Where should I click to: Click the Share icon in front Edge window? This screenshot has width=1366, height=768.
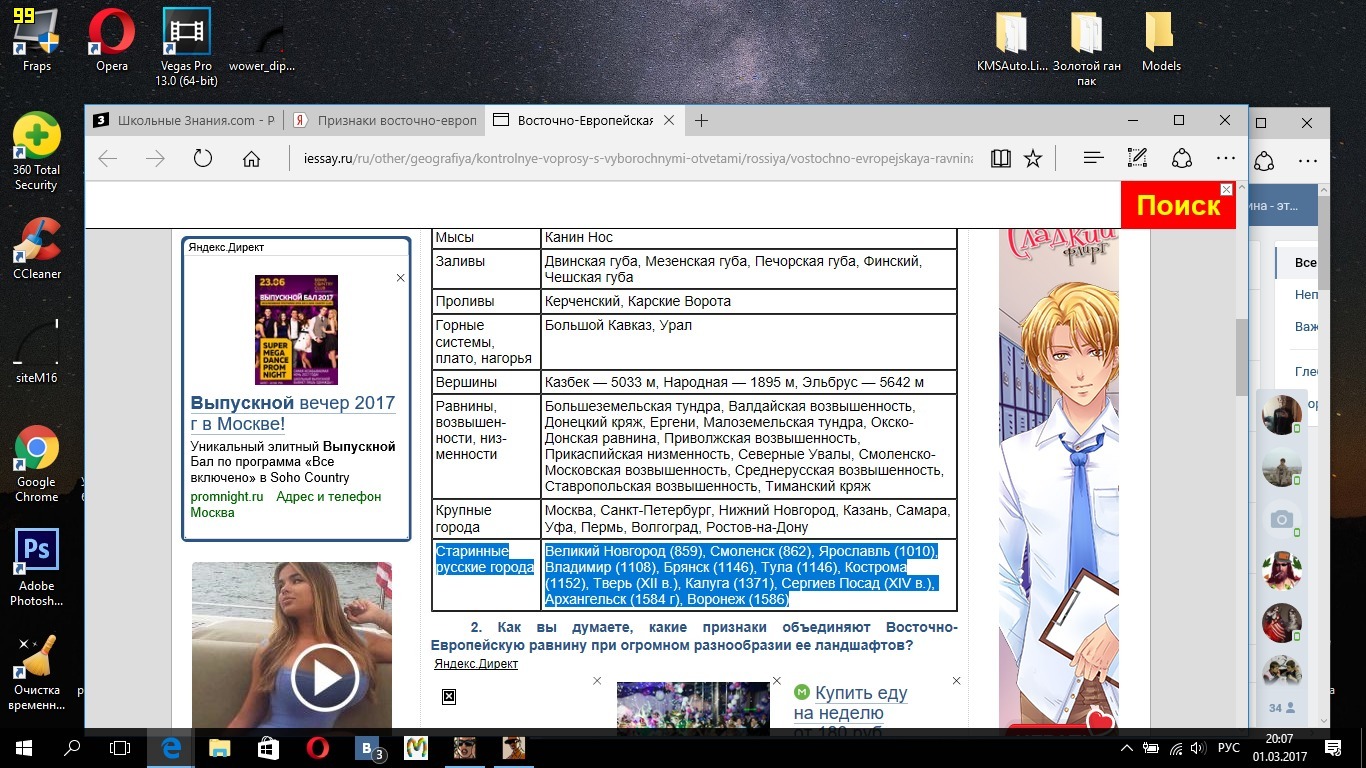pyautogui.click(x=1182, y=158)
